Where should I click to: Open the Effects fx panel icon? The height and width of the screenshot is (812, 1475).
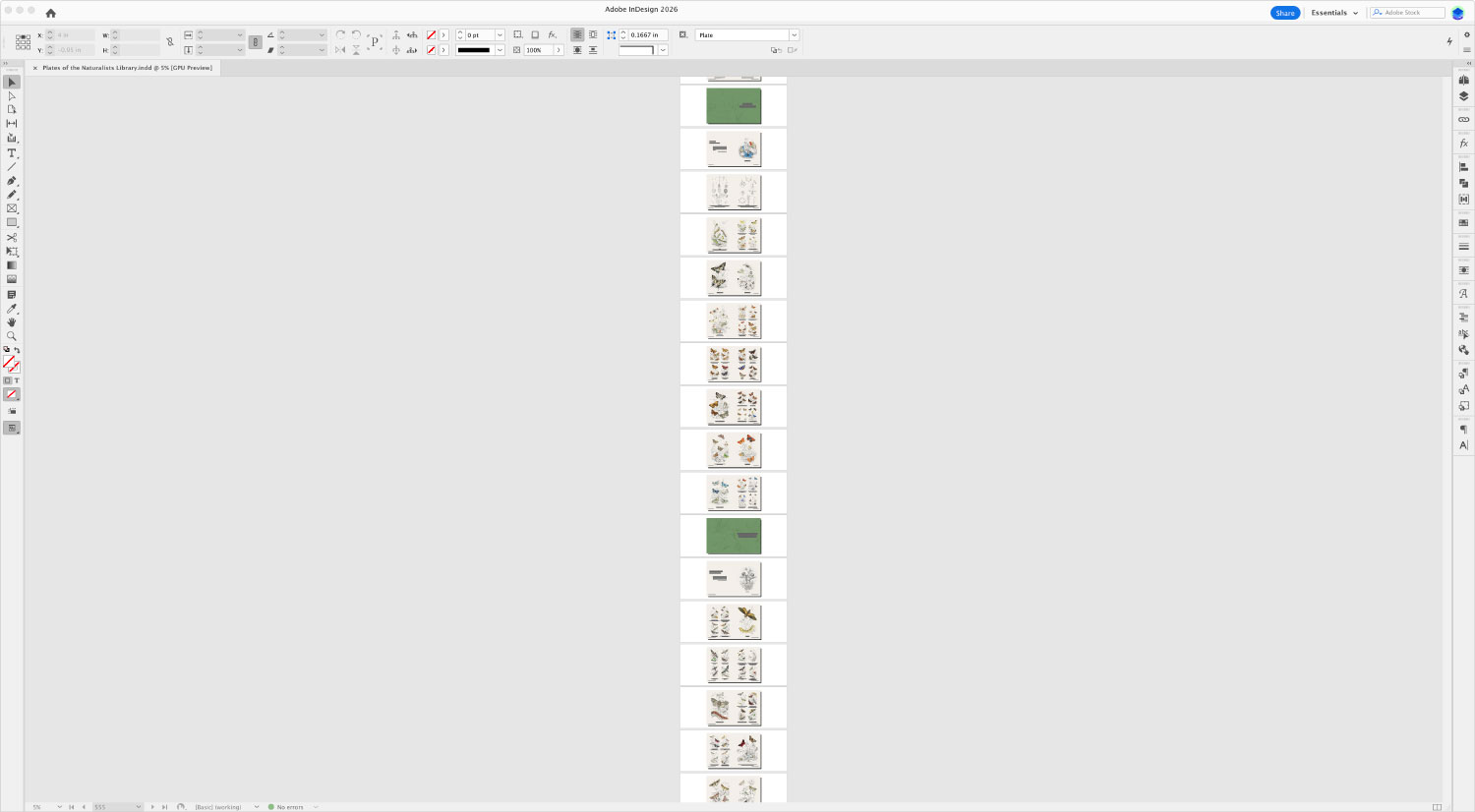(x=1463, y=144)
